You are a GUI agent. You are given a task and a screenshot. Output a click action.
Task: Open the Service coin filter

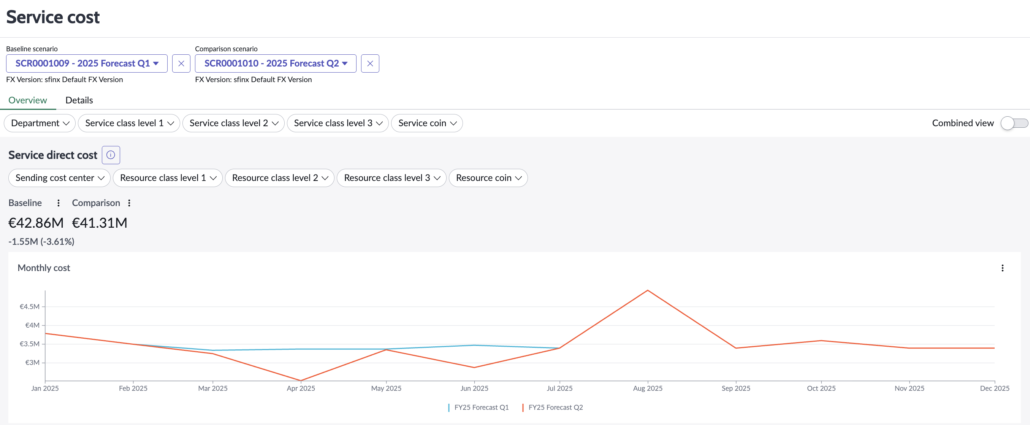click(x=427, y=123)
